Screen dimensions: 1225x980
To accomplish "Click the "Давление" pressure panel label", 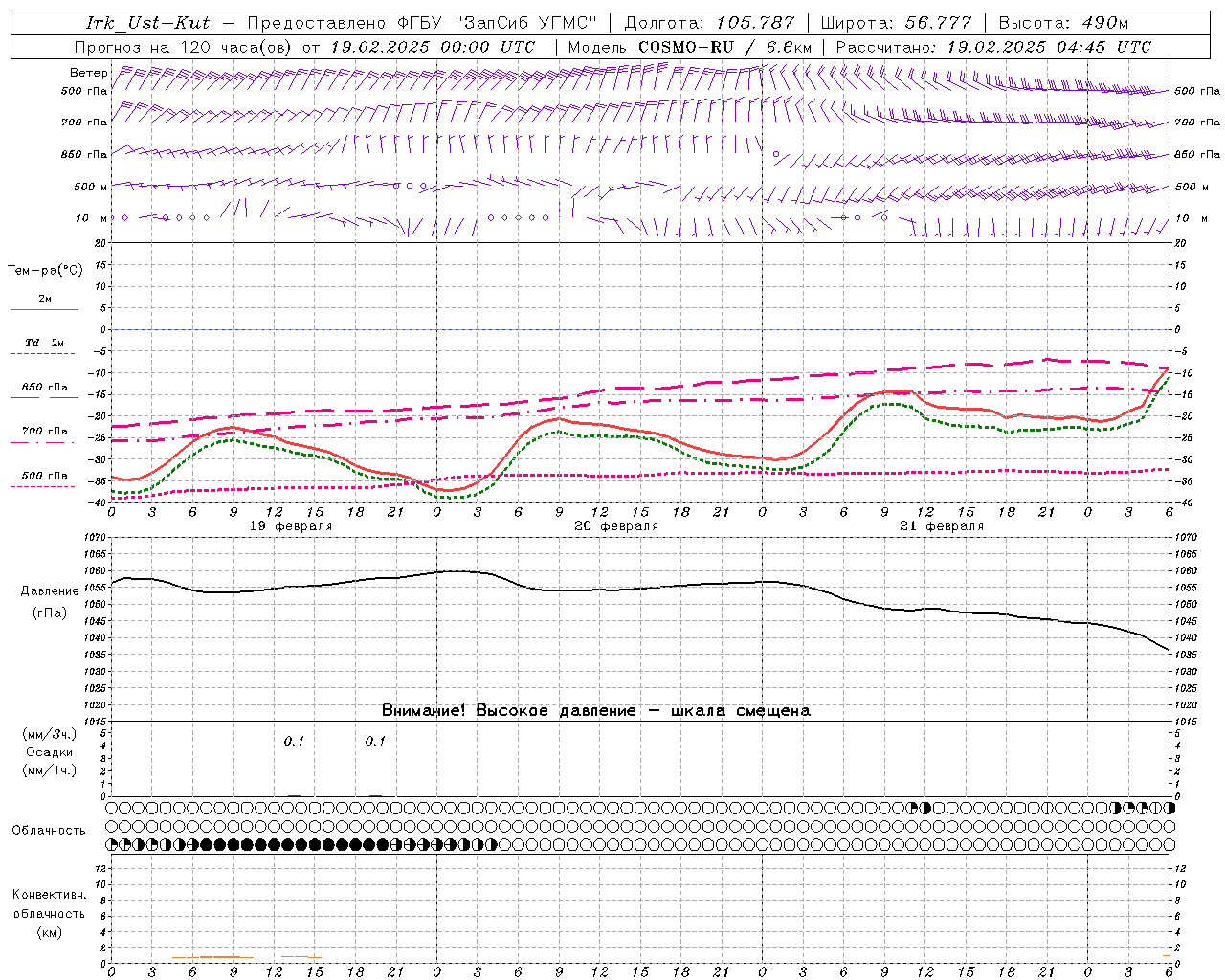I will (x=50, y=591).
